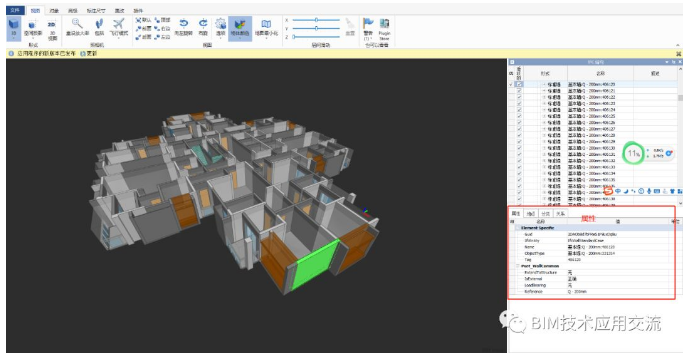Click the X axis cutting slider handle
Viewport: 690px width, 361px height.
click(316, 20)
